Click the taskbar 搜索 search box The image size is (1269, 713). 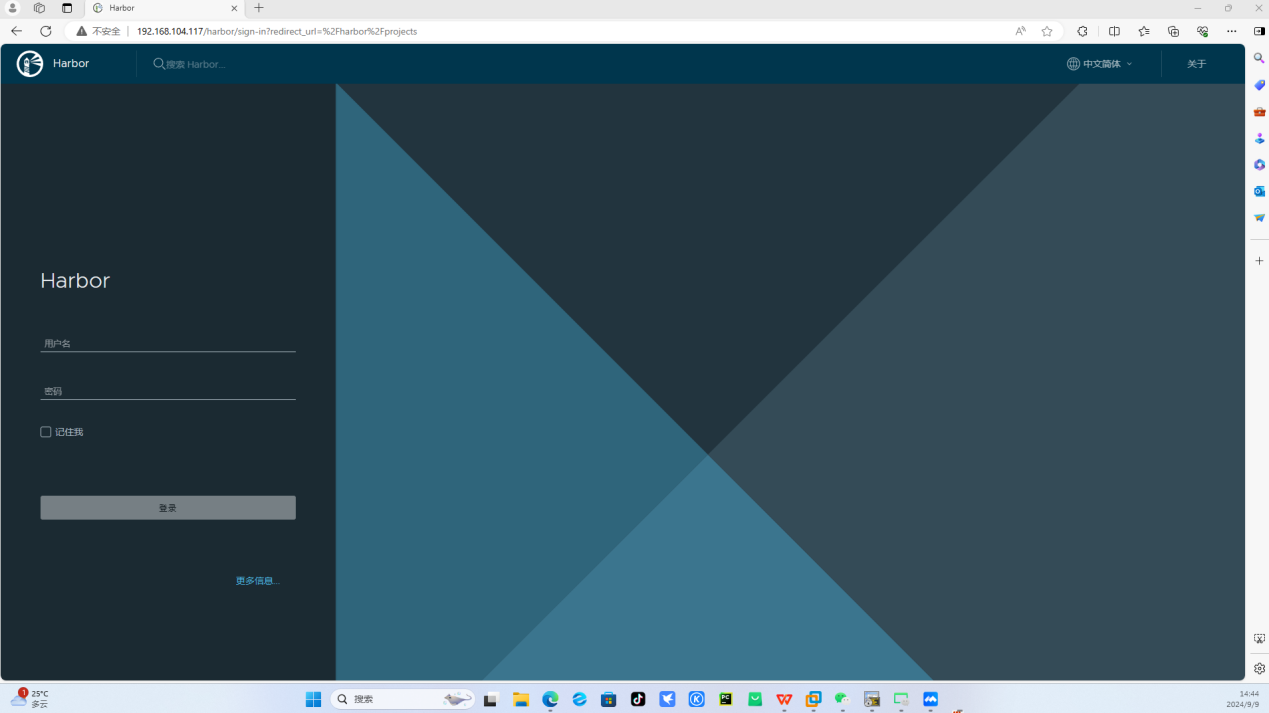coord(403,699)
